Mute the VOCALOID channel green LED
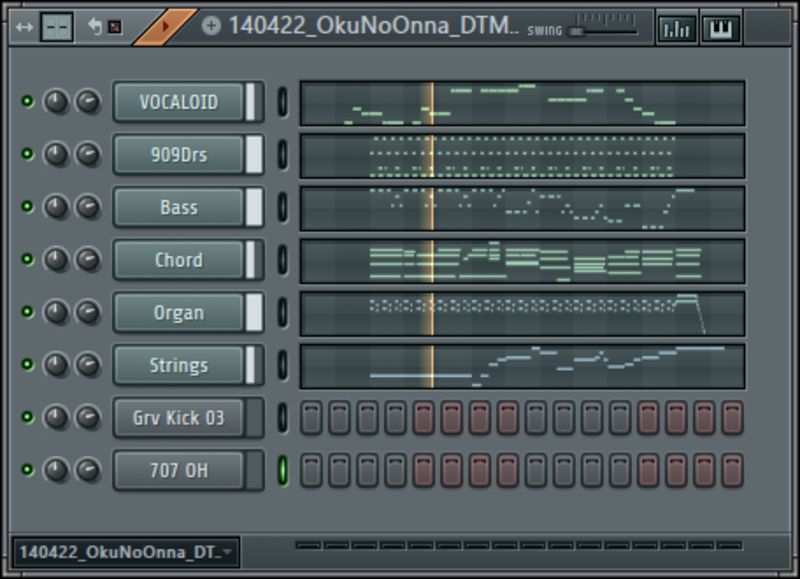 click(x=28, y=101)
